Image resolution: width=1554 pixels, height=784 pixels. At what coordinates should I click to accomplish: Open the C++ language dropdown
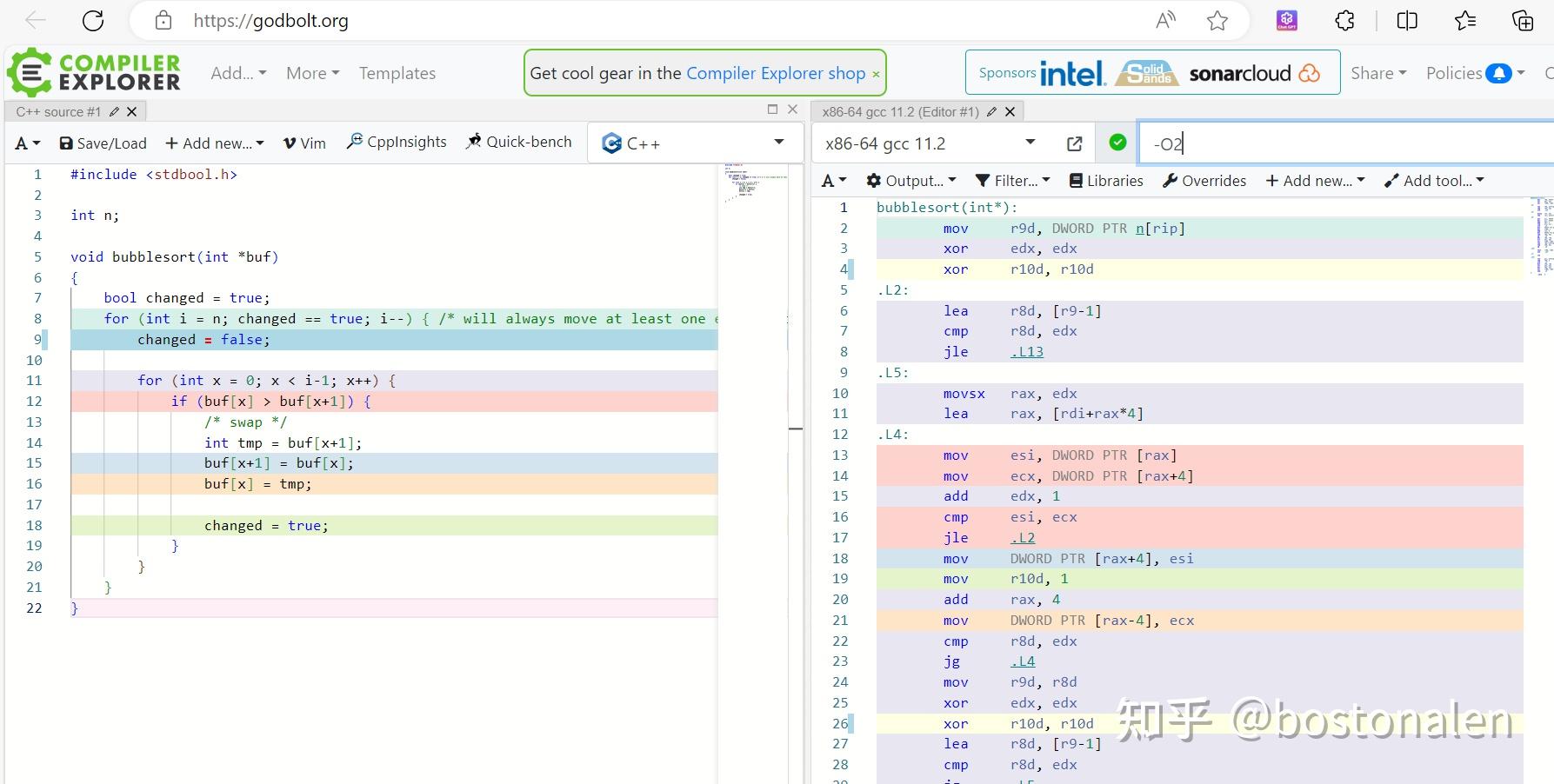pyautogui.click(x=696, y=143)
